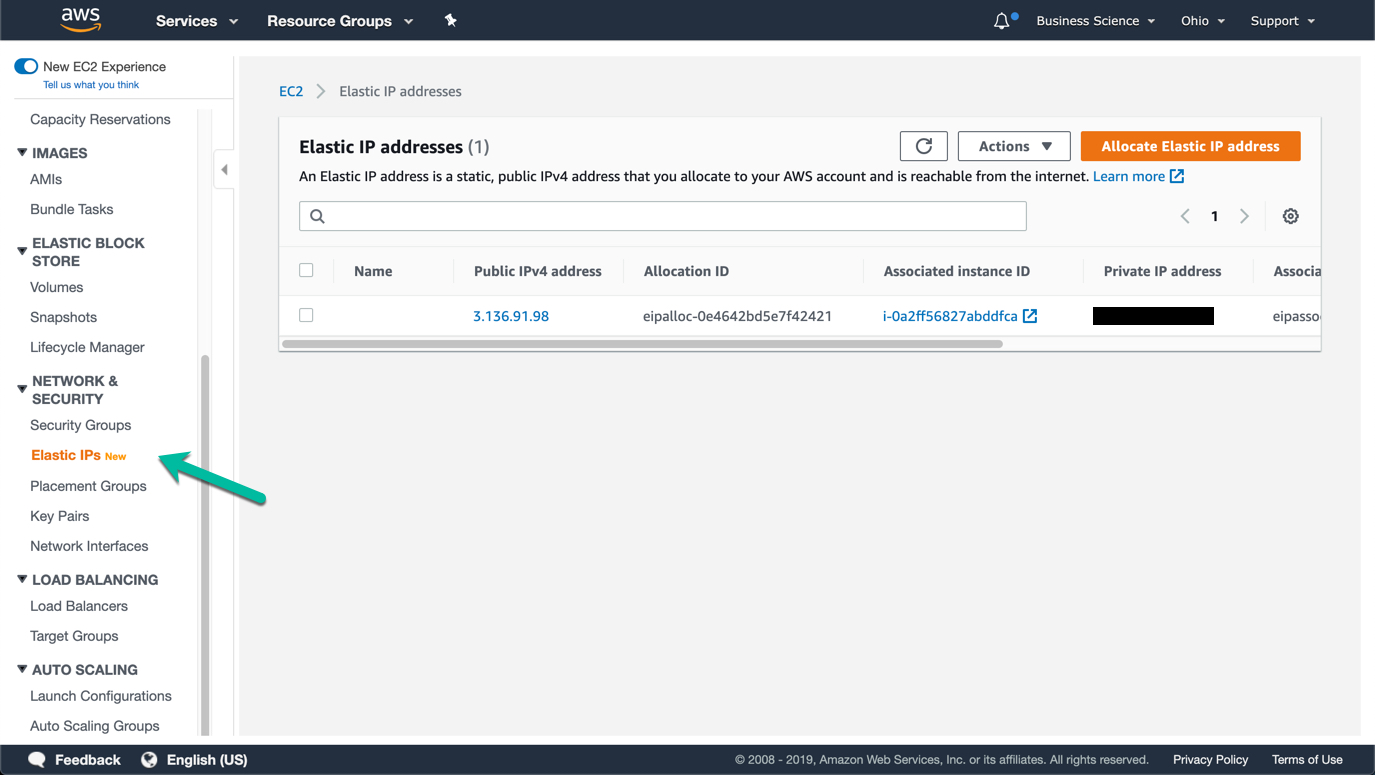Collapse the side navigation panel arrow
The height and width of the screenshot is (775, 1375).
(224, 169)
